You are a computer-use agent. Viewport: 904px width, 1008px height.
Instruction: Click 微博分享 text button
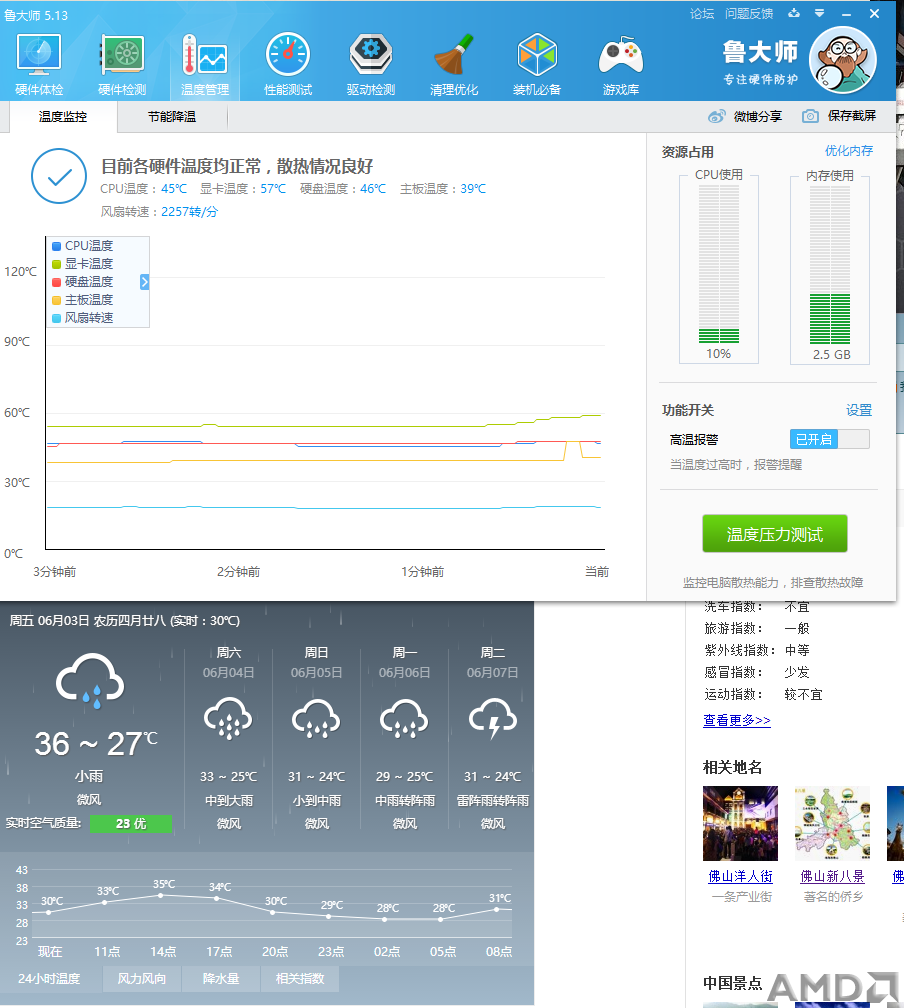(x=758, y=116)
